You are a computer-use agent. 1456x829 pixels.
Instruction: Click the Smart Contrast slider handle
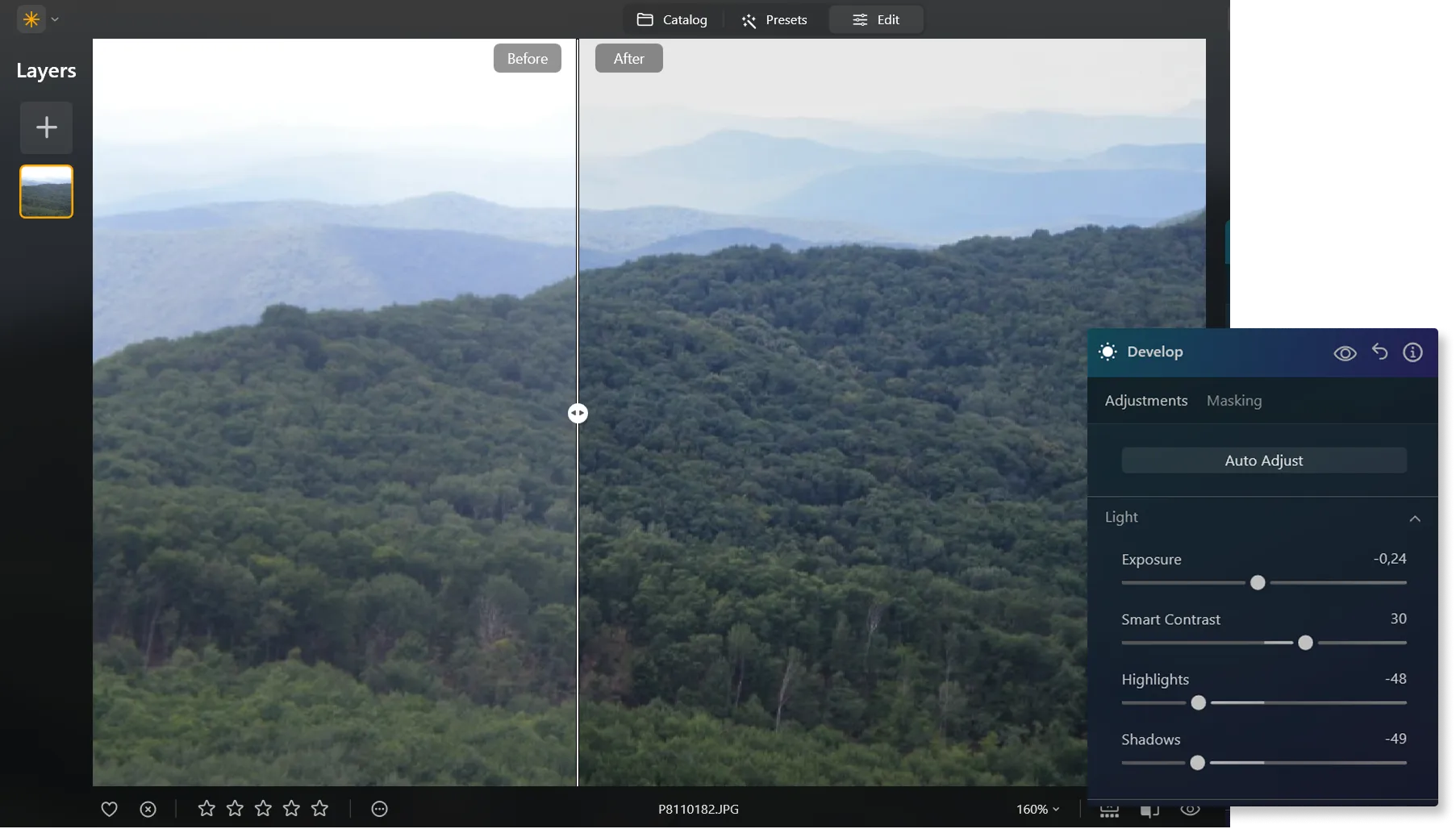pos(1305,643)
